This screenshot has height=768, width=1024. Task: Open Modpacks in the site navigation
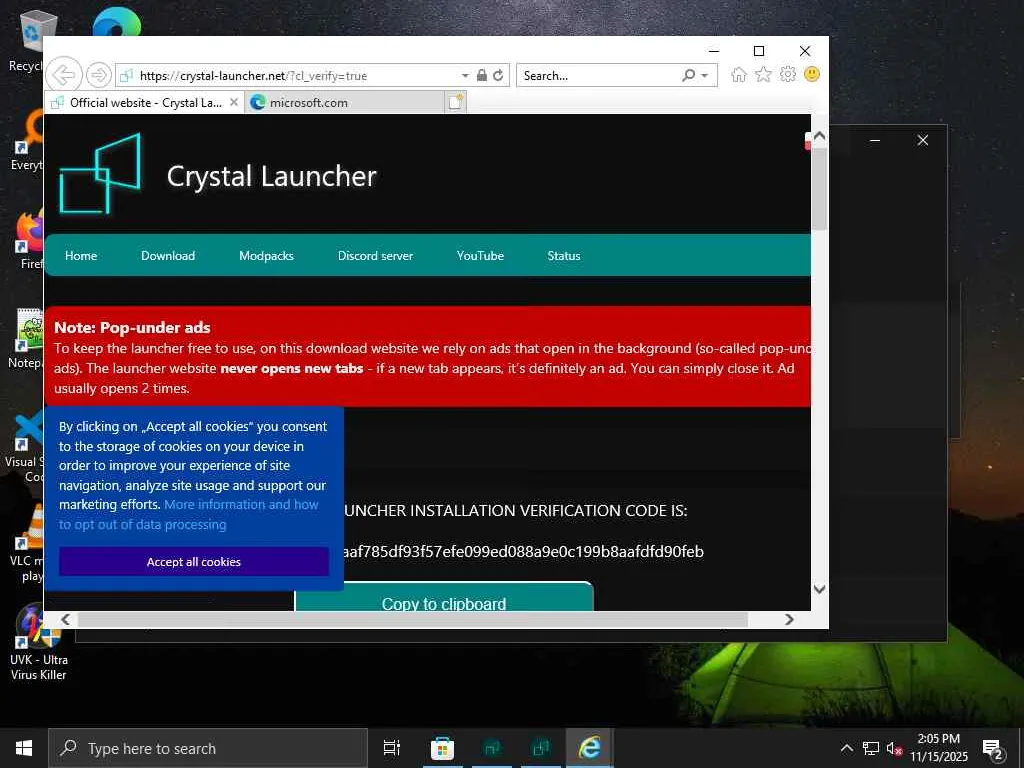point(266,255)
